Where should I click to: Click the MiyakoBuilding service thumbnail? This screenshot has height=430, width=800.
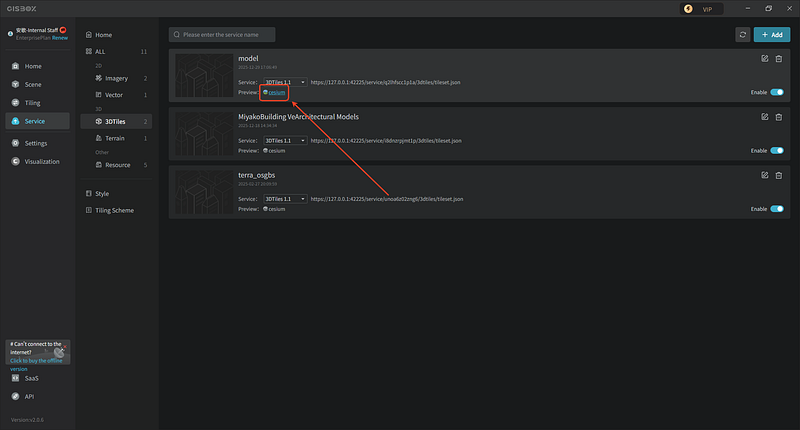click(204, 134)
